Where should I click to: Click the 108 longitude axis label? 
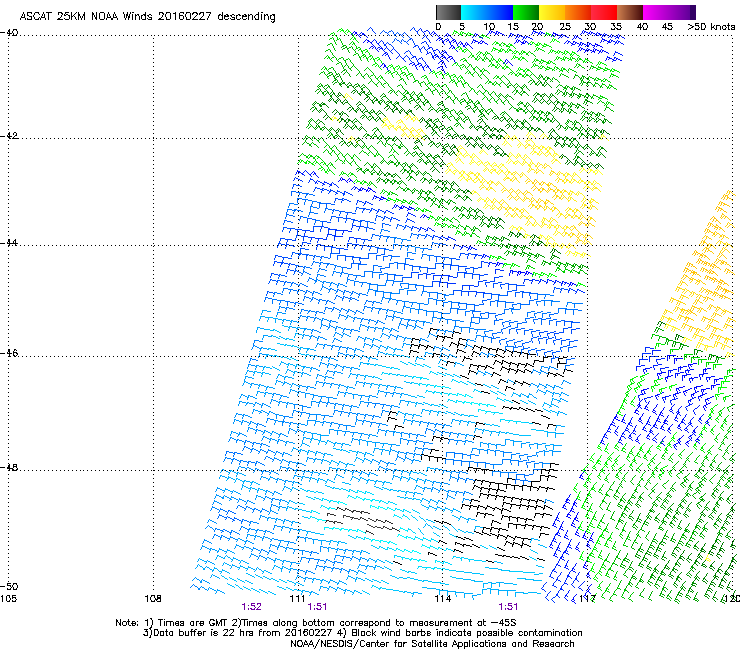153,599
